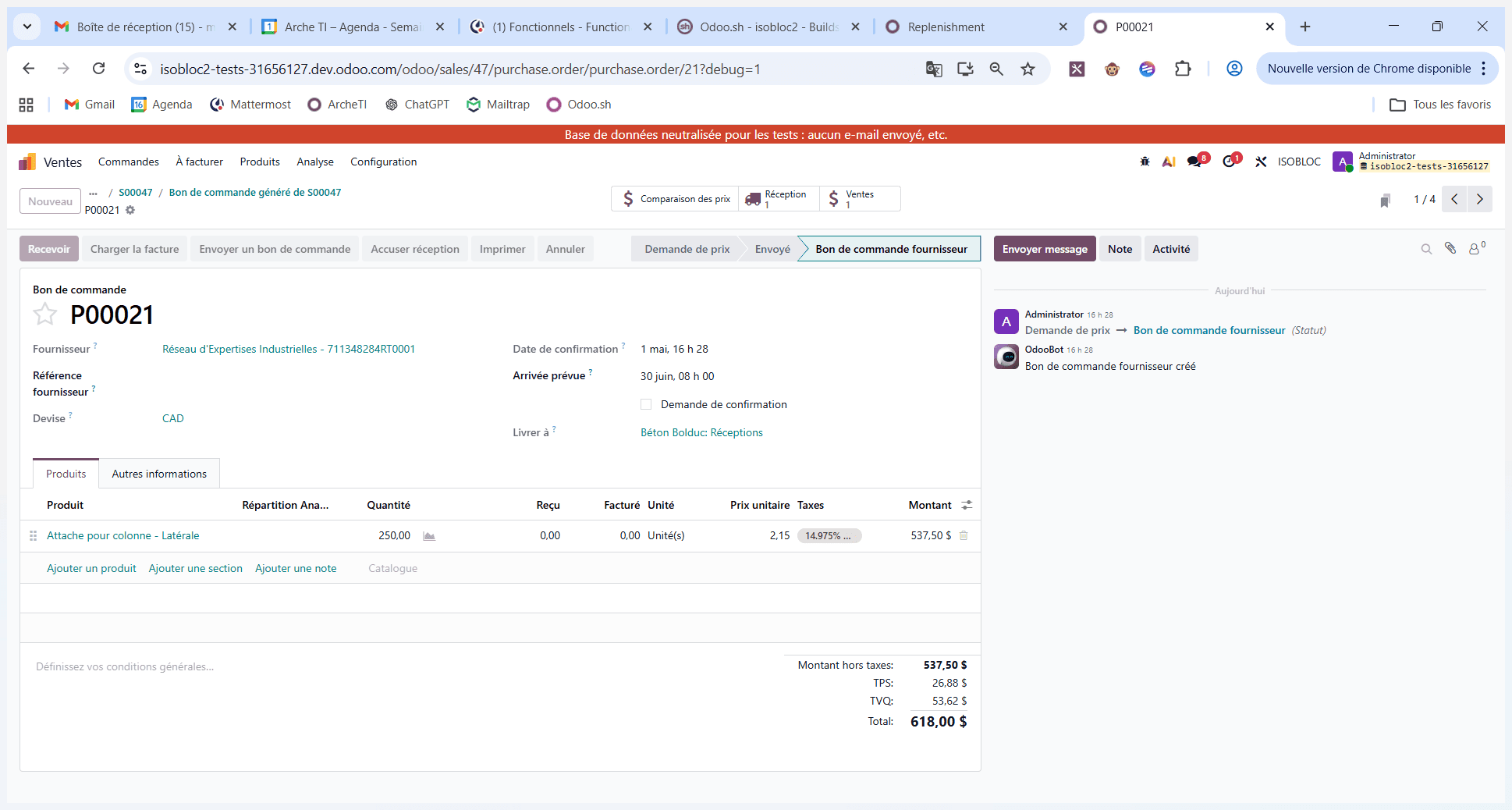1512x810 pixels.
Task: Go to the next record in the pager
Action: pos(1480,199)
